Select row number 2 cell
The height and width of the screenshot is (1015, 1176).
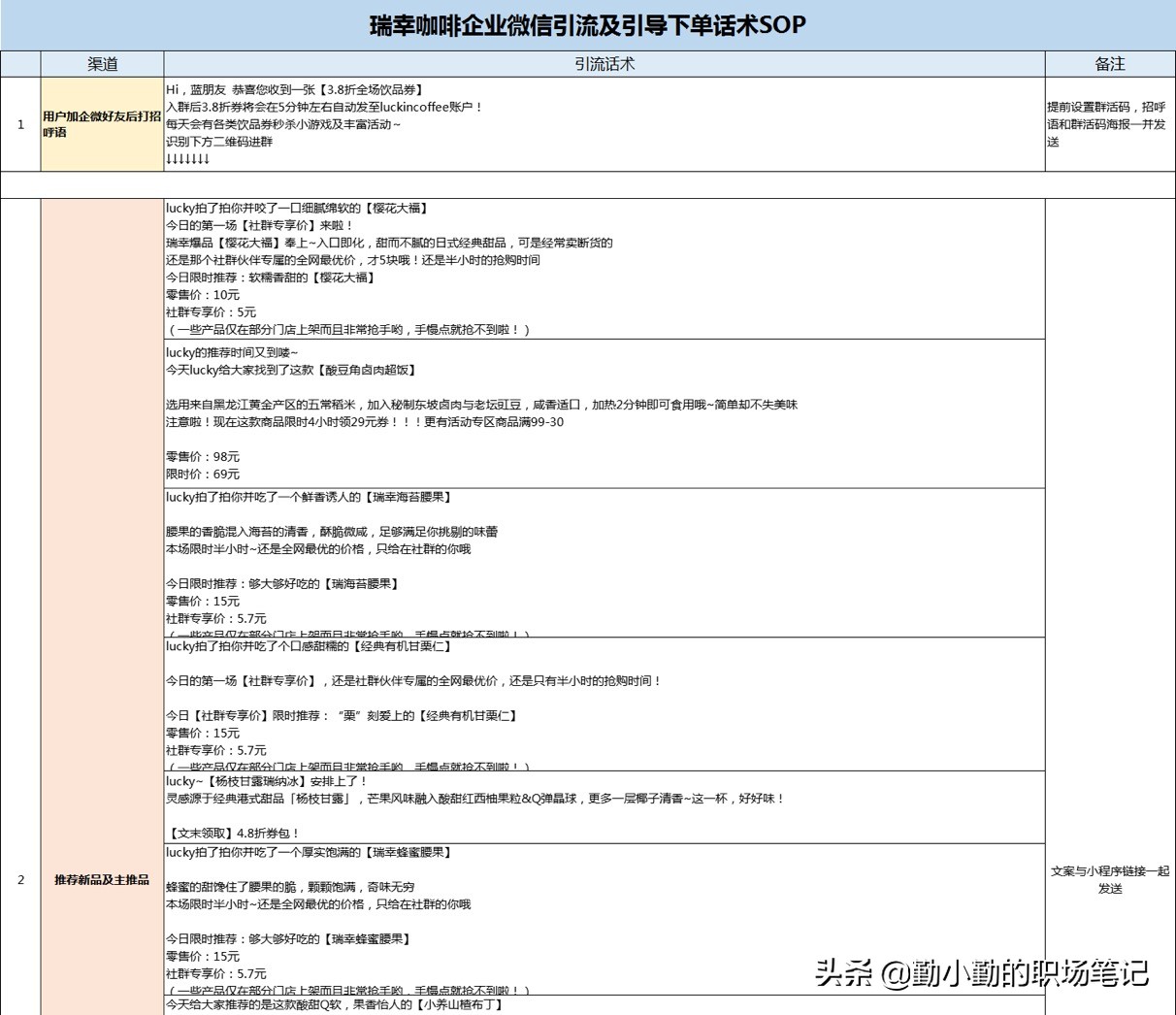pos(19,880)
